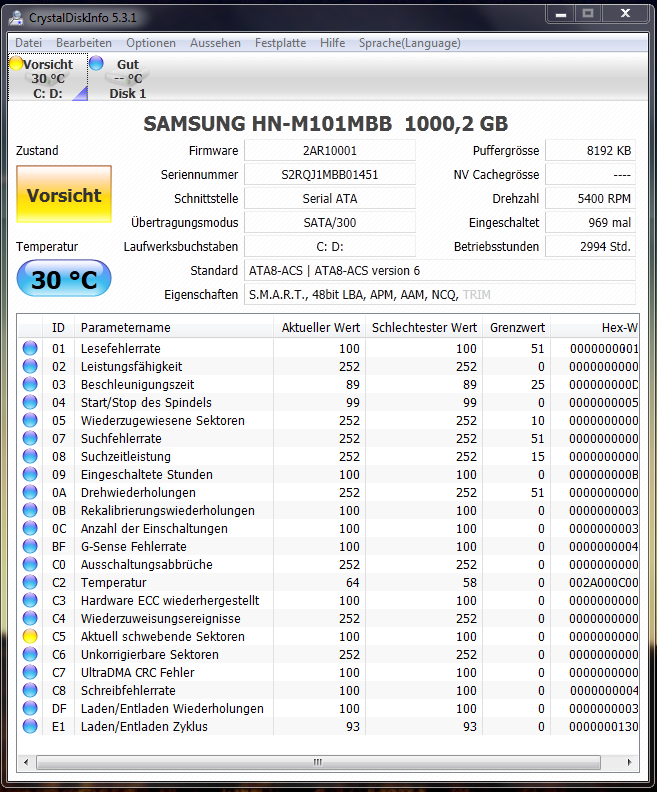Open the Bearbeiten menu
The image size is (657, 792).
[x=84, y=43]
